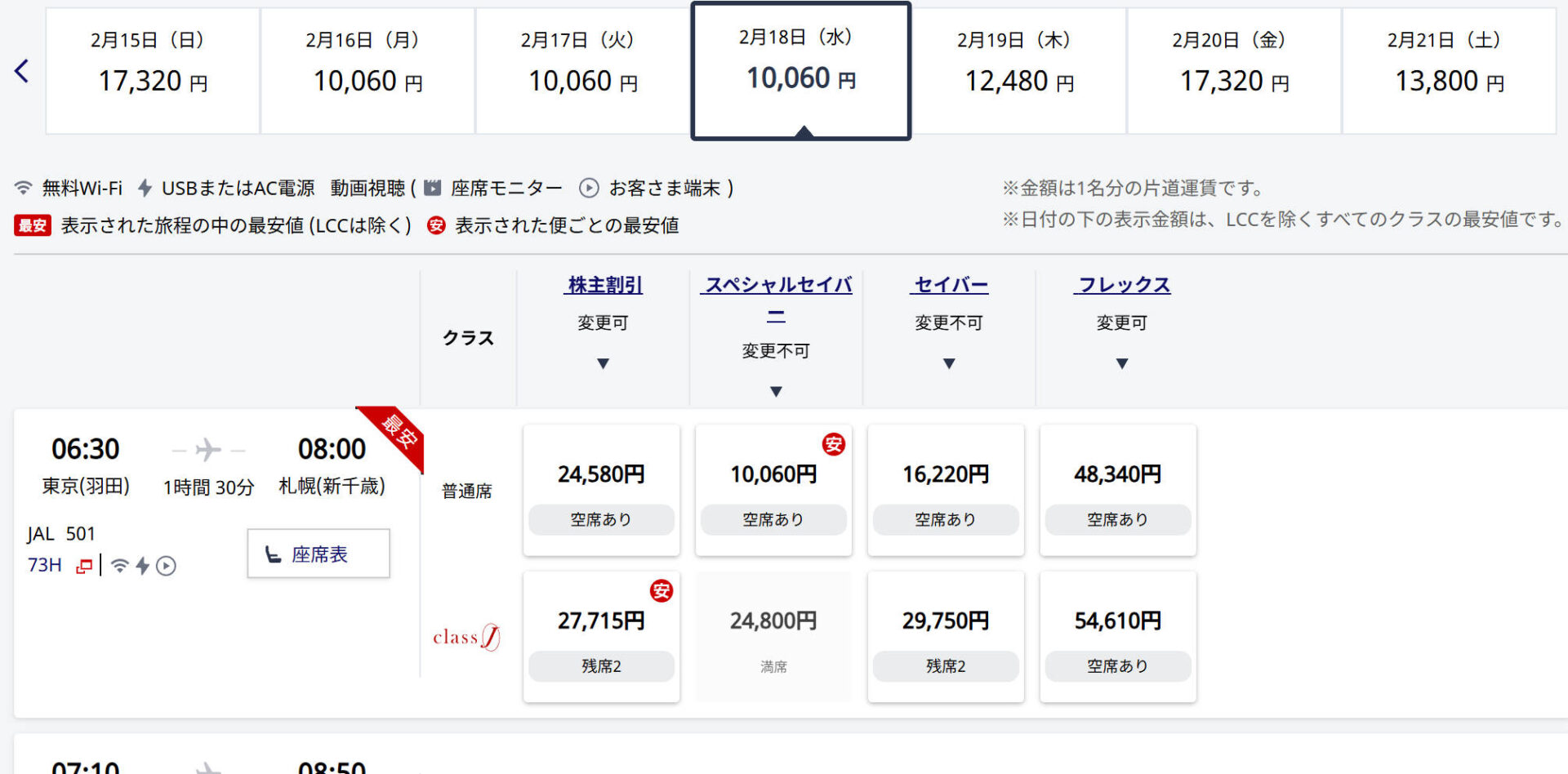
Task: Expand the 株主割引 fare details arrow
Action: [603, 363]
